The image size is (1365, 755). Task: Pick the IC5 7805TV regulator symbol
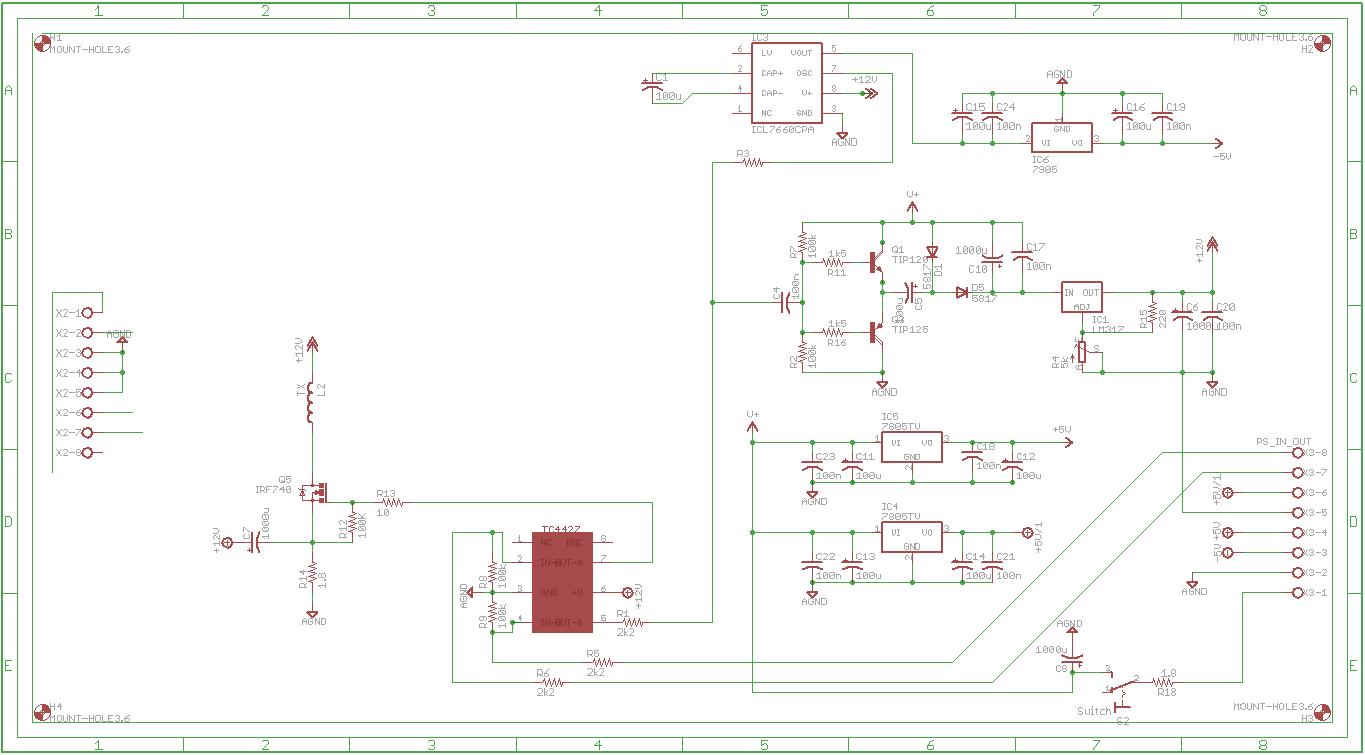[x=911, y=447]
